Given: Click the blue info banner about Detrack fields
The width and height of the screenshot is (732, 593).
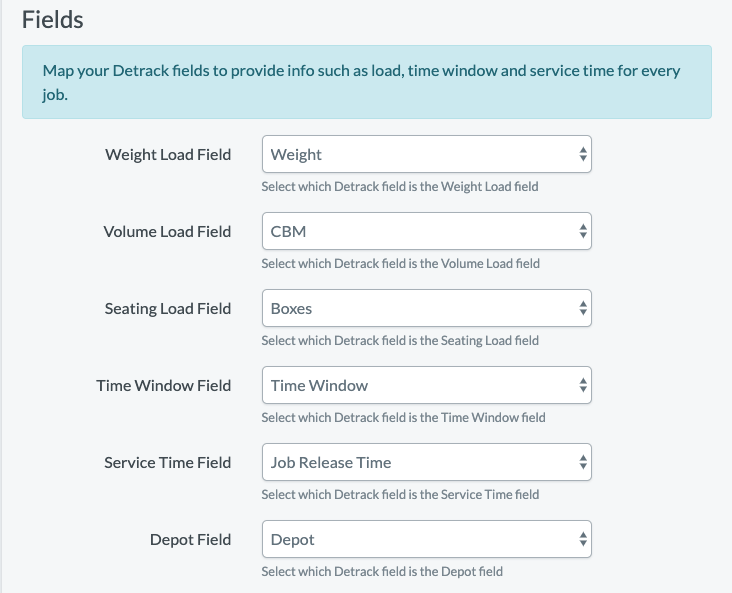Looking at the screenshot, I should (367, 82).
